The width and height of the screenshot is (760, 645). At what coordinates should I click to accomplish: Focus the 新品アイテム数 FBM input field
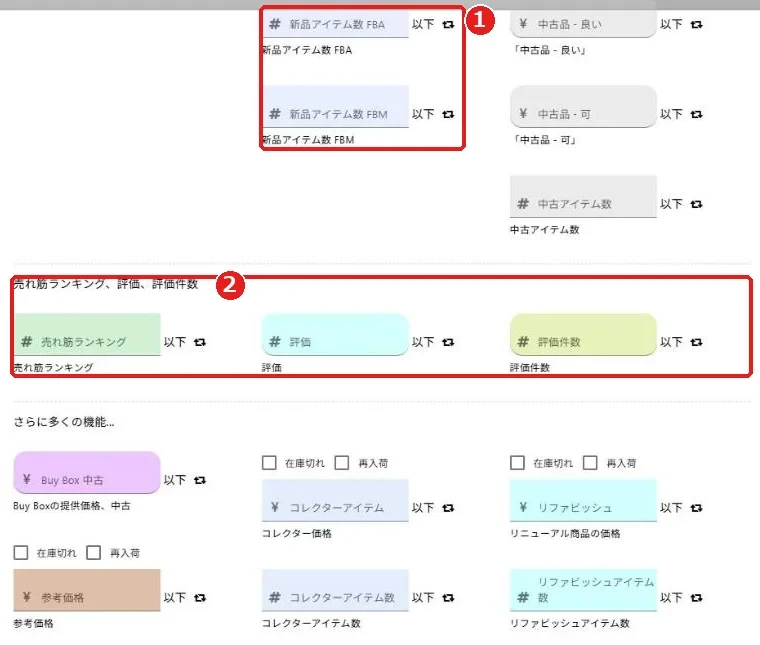(335, 107)
